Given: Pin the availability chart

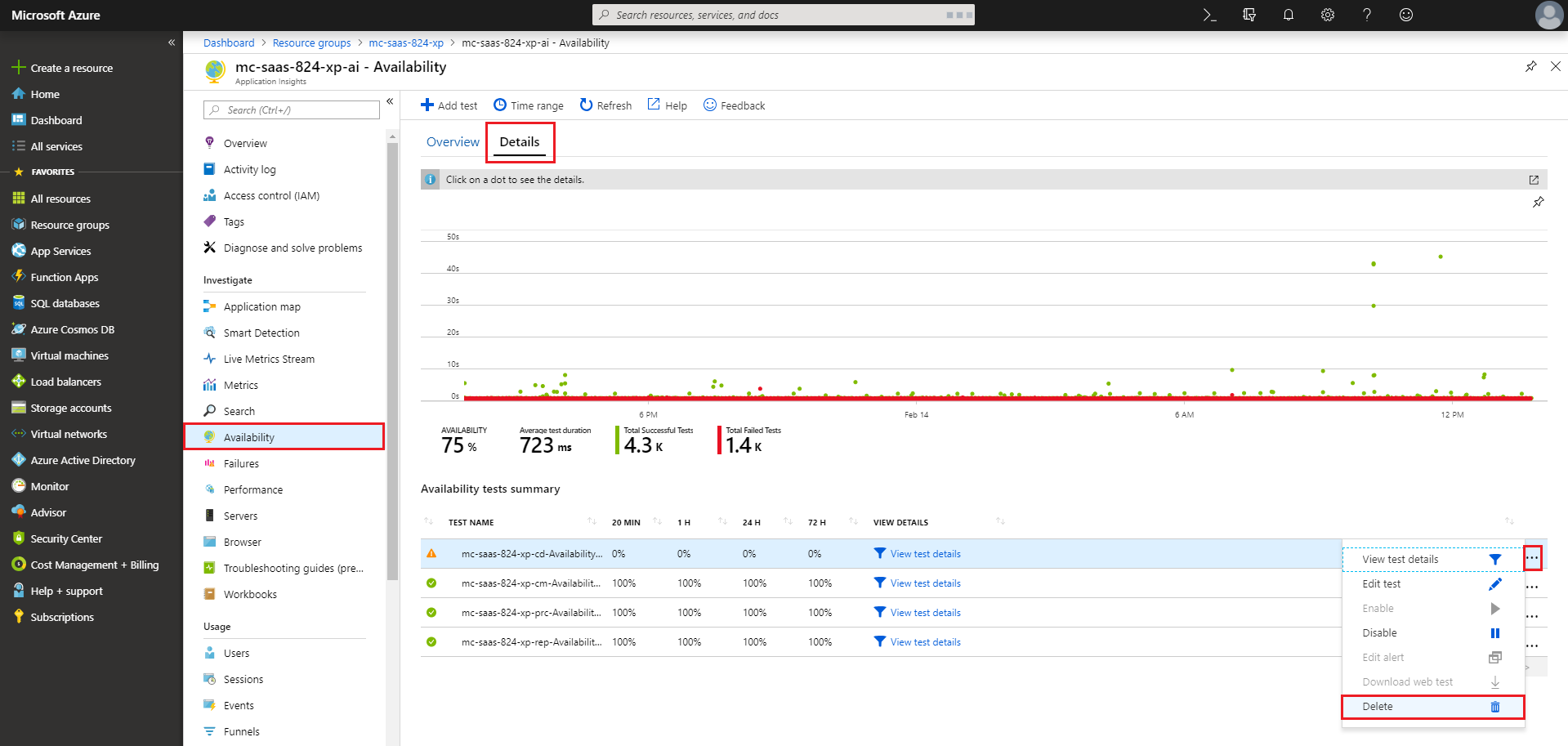Looking at the screenshot, I should tap(1538, 202).
